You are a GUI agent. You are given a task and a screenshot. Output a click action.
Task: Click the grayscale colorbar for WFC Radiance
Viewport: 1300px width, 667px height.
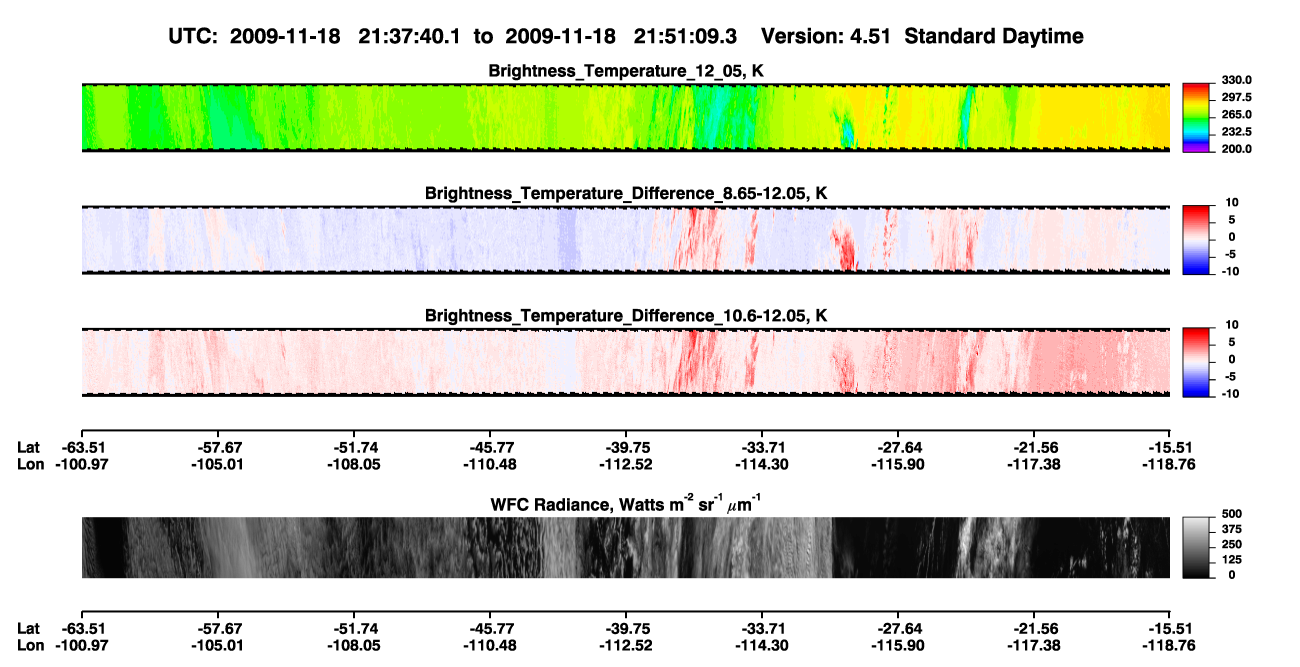(x=1197, y=548)
